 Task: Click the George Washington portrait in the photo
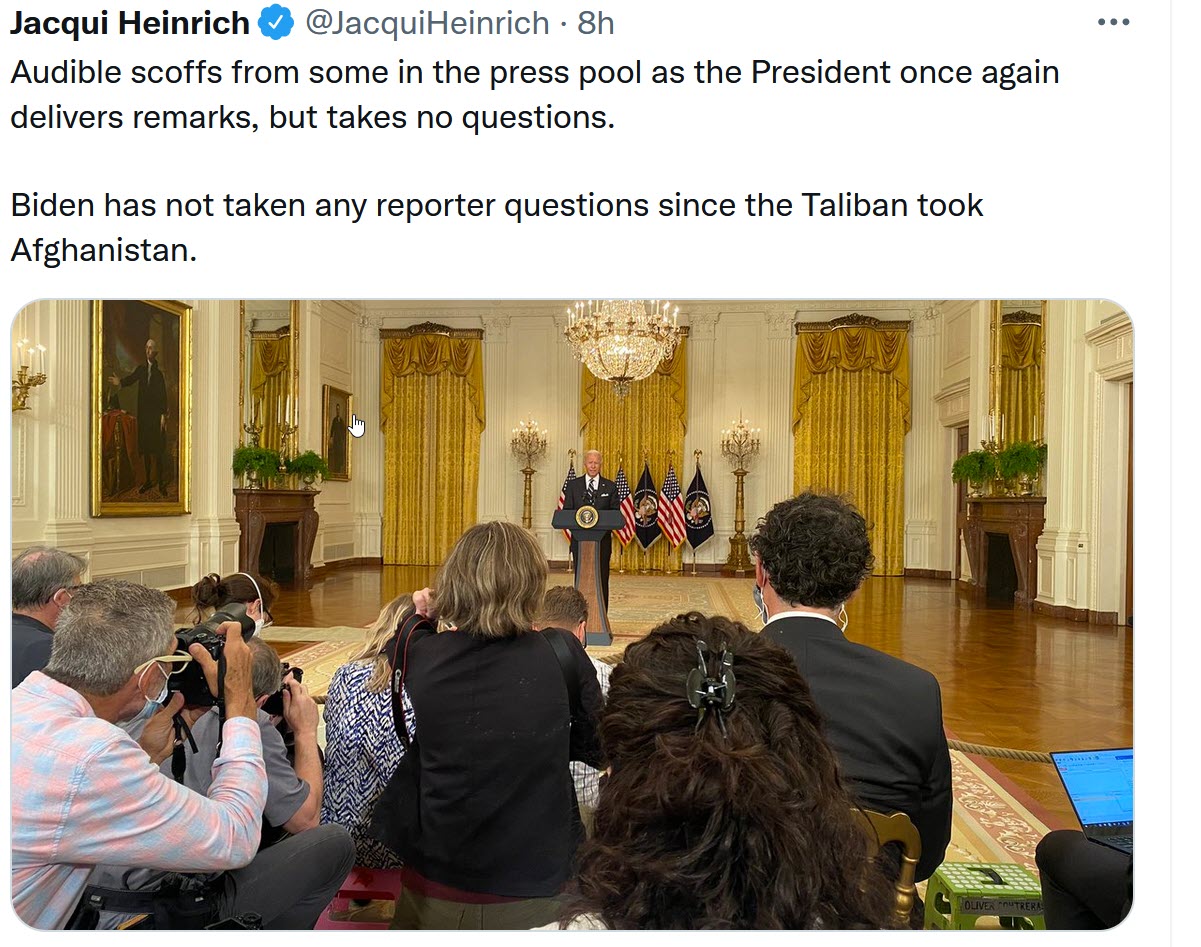pos(141,408)
